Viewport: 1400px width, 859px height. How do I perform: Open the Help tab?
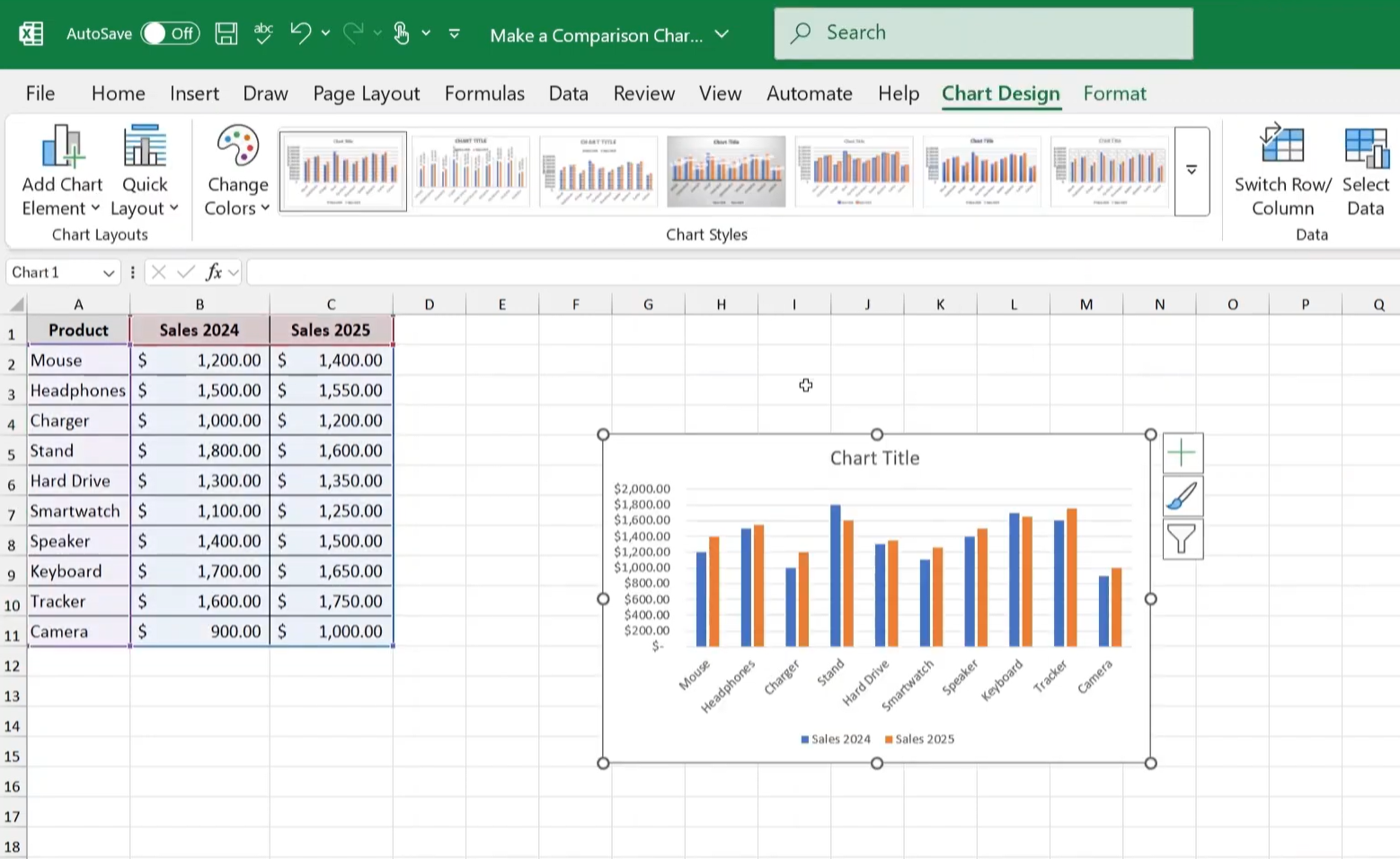[899, 93]
